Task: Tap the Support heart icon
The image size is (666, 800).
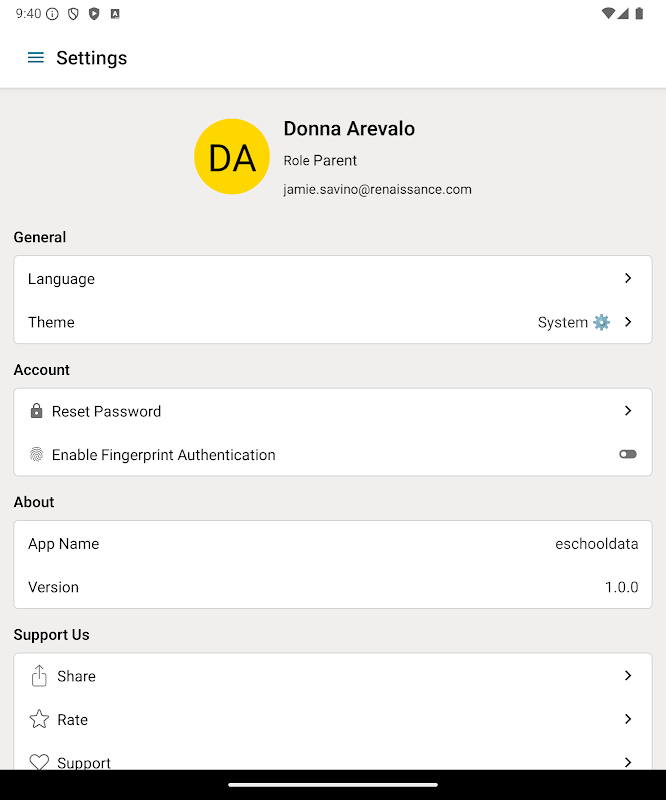Action: click(x=39, y=762)
